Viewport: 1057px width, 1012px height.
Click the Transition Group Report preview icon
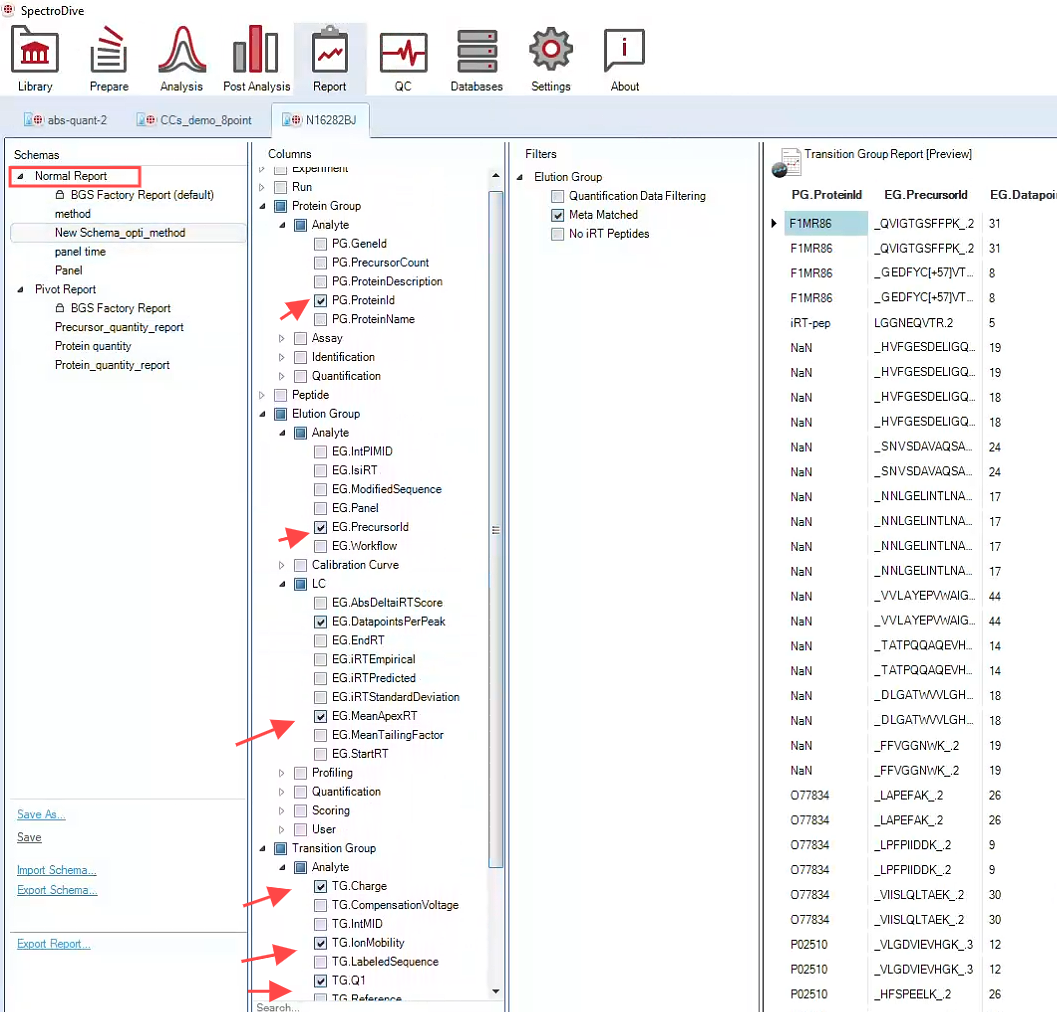click(785, 162)
